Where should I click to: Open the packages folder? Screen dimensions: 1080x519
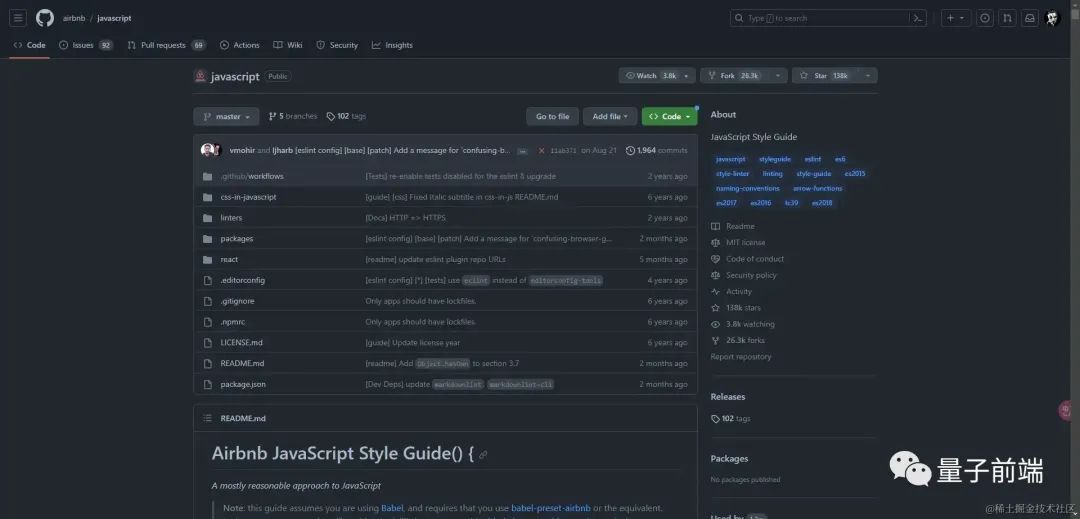237,239
